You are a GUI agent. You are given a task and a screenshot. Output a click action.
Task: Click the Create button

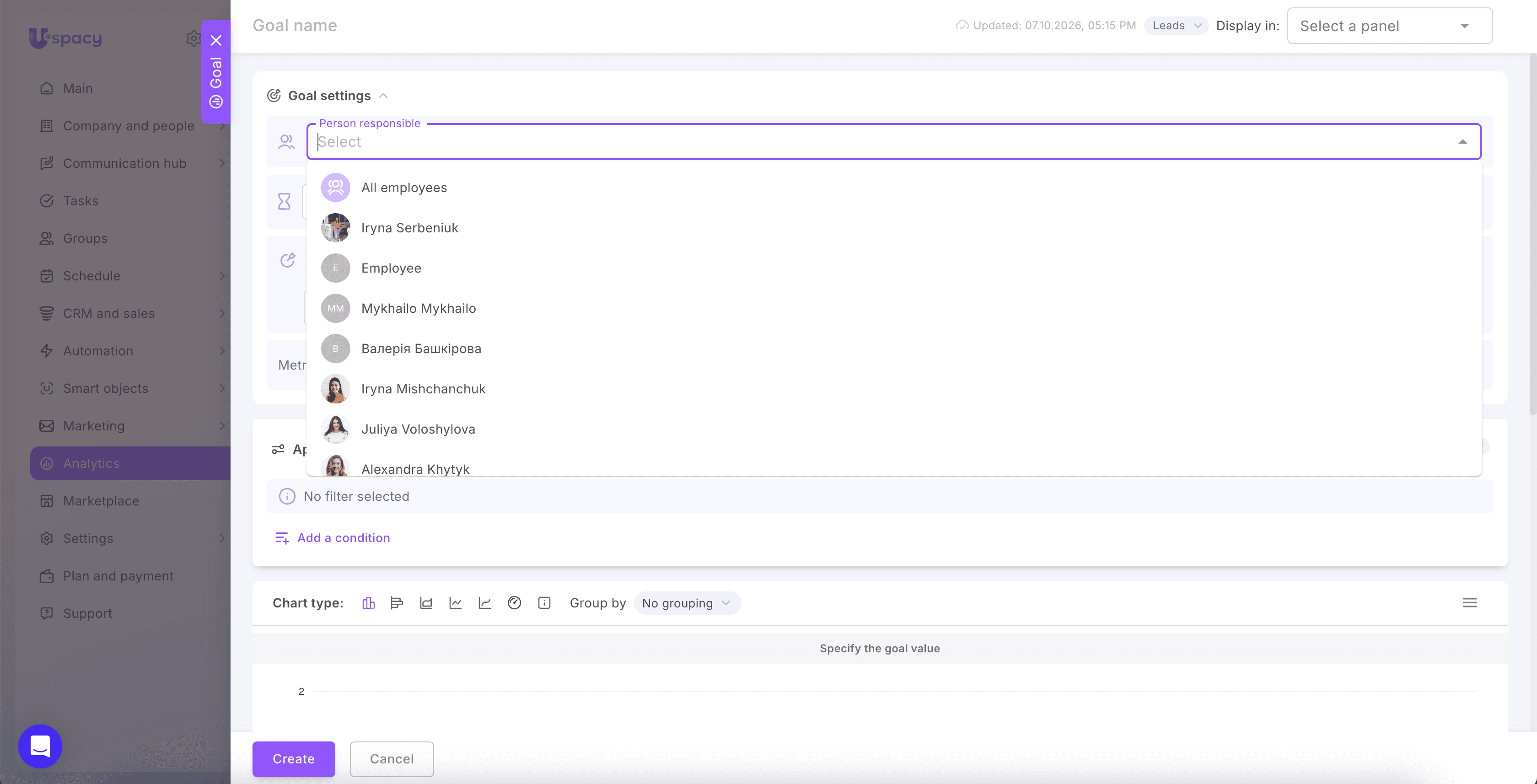(x=294, y=758)
